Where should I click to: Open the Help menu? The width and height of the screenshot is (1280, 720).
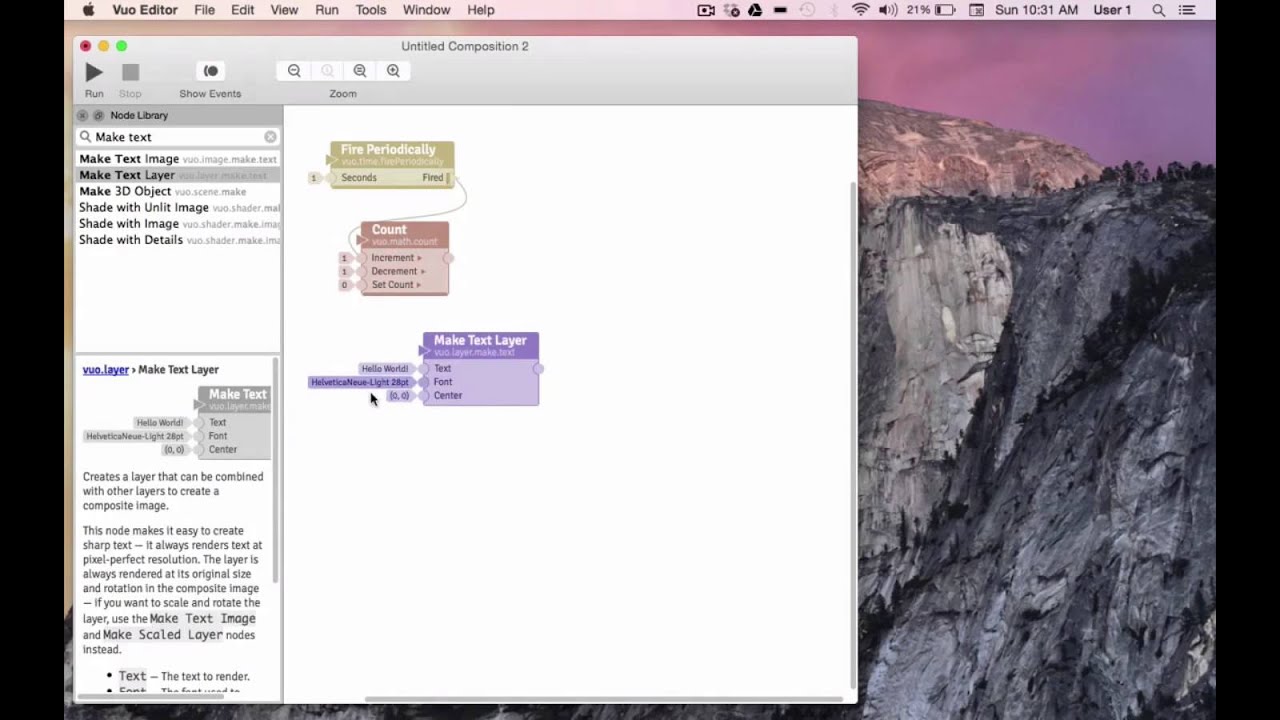[481, 10]
